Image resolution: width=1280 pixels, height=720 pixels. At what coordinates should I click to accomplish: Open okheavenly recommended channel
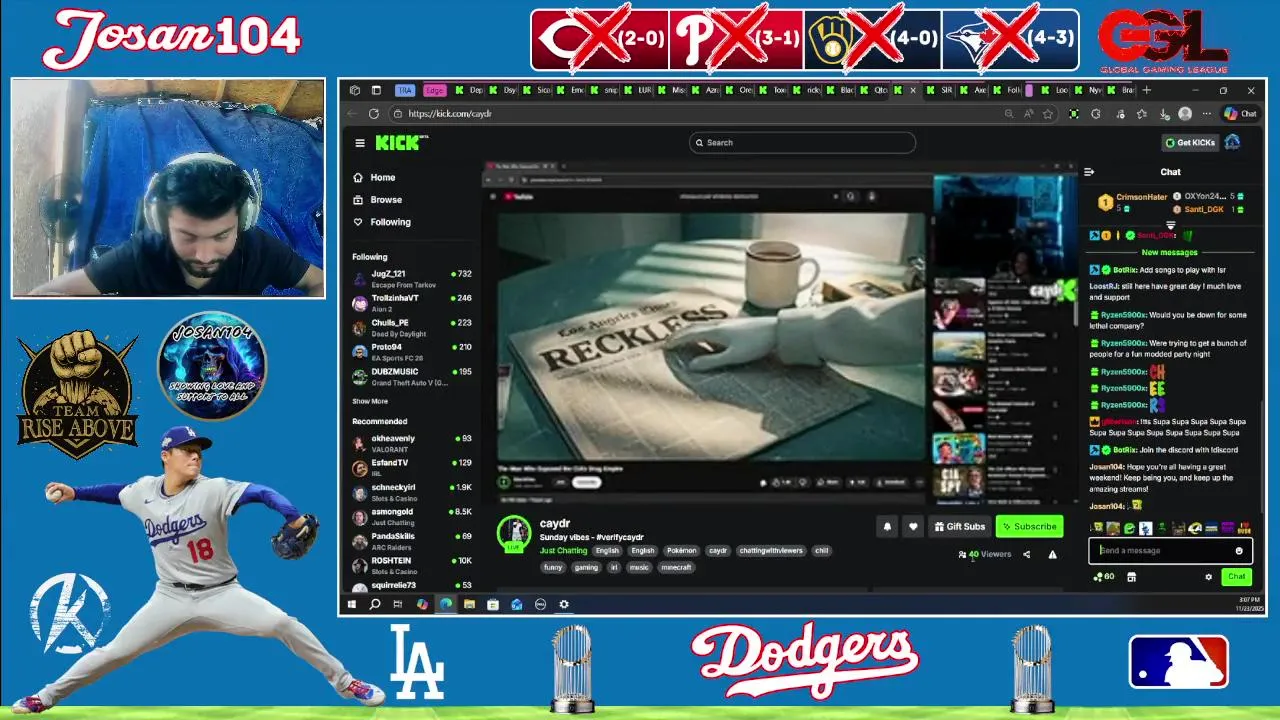coord(412,443)
